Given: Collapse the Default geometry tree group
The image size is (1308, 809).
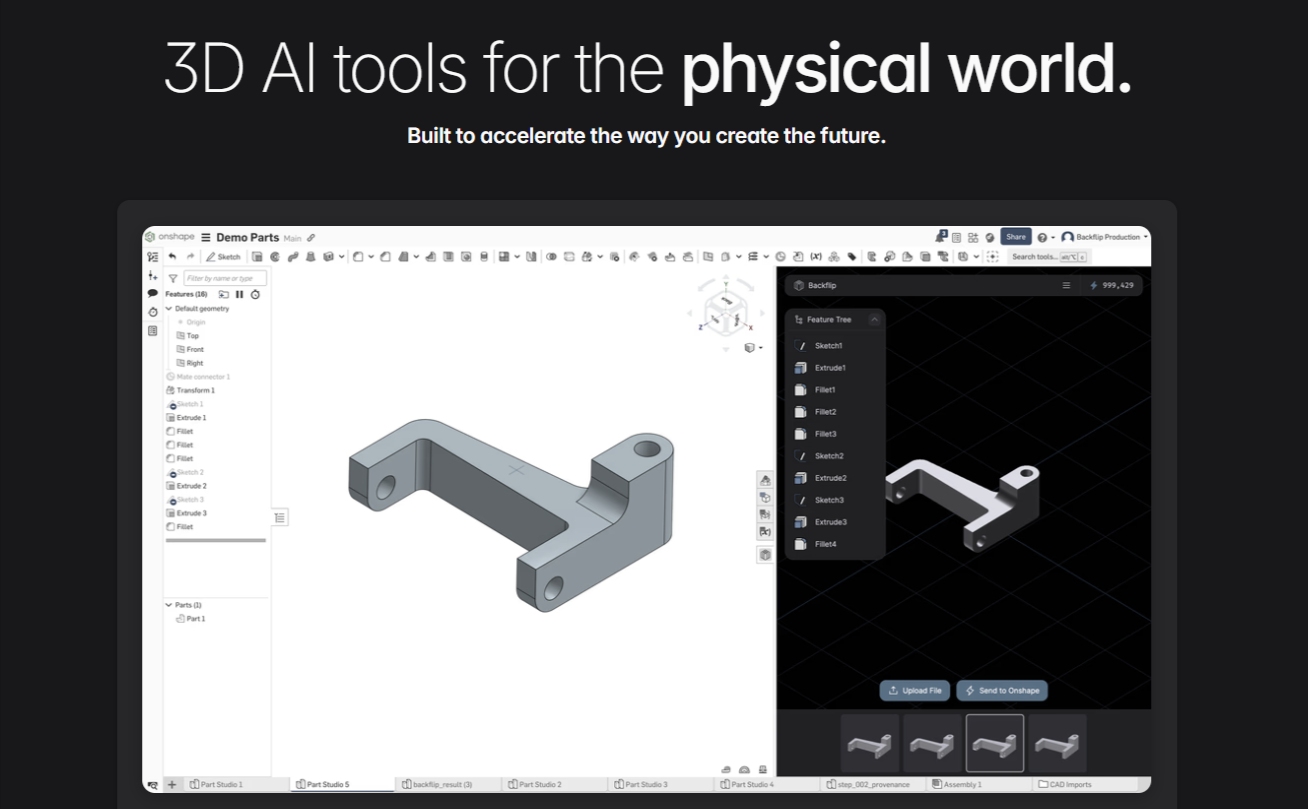Looking at the screenshot, I should 169,309.
